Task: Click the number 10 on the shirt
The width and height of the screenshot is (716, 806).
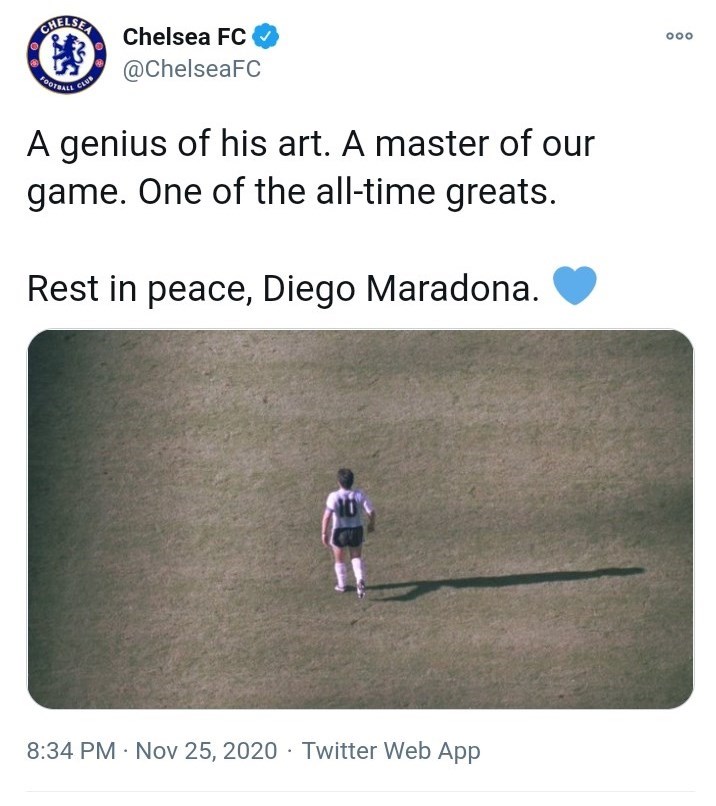Action: tap(347, 507)
